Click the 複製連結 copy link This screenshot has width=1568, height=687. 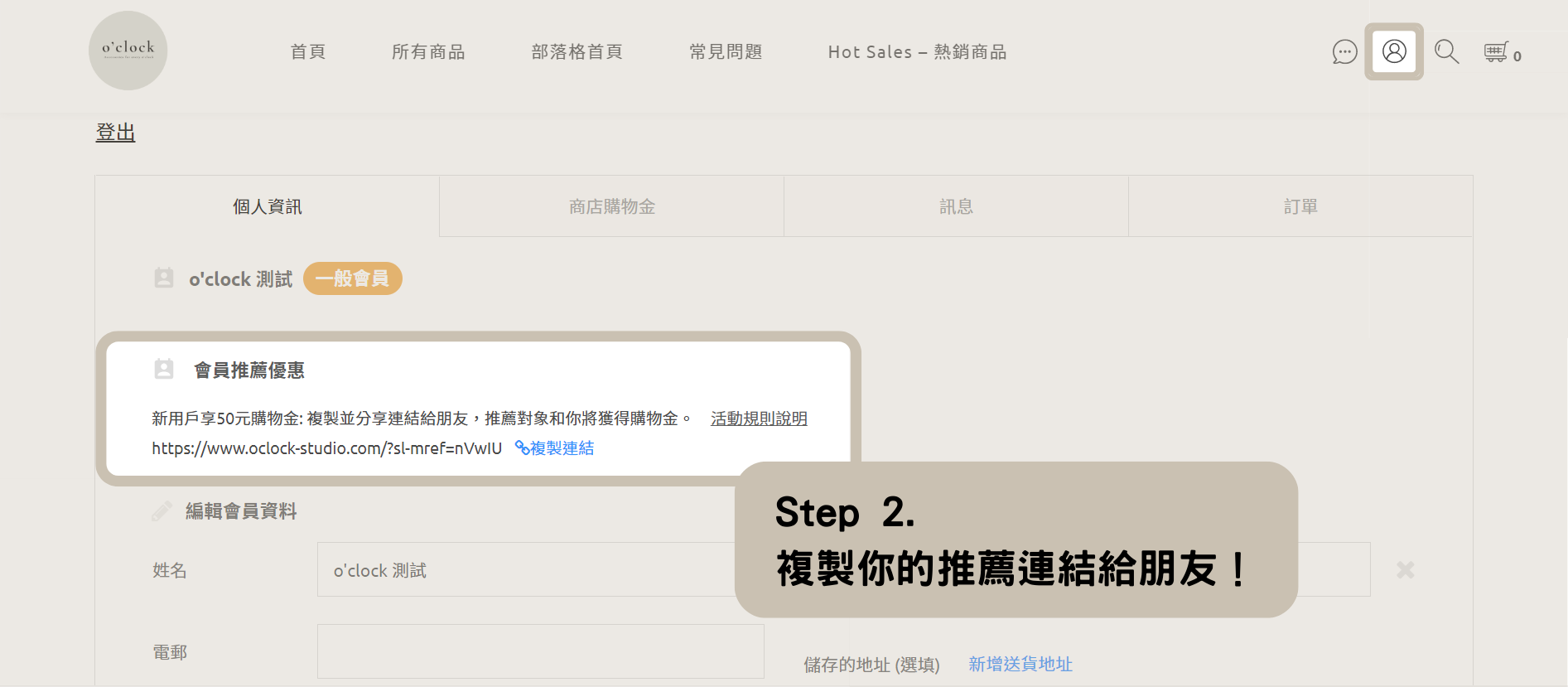coord(555,448)
